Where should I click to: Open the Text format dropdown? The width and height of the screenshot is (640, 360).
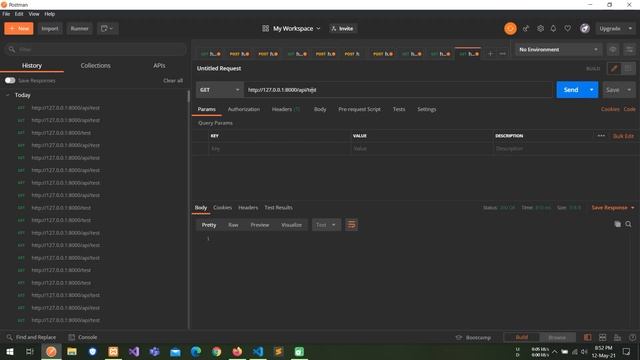coord(326,225)
